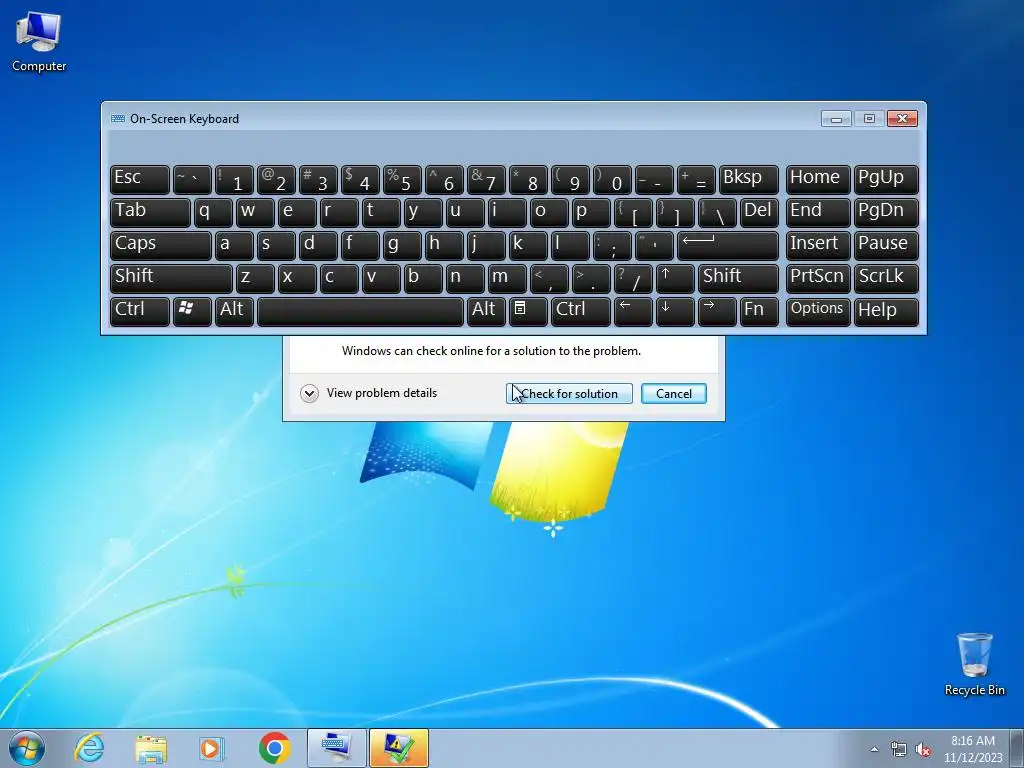Screen dimensions: 1024x768
Task: Click the number 1 key
Action: tap(234, 180)
